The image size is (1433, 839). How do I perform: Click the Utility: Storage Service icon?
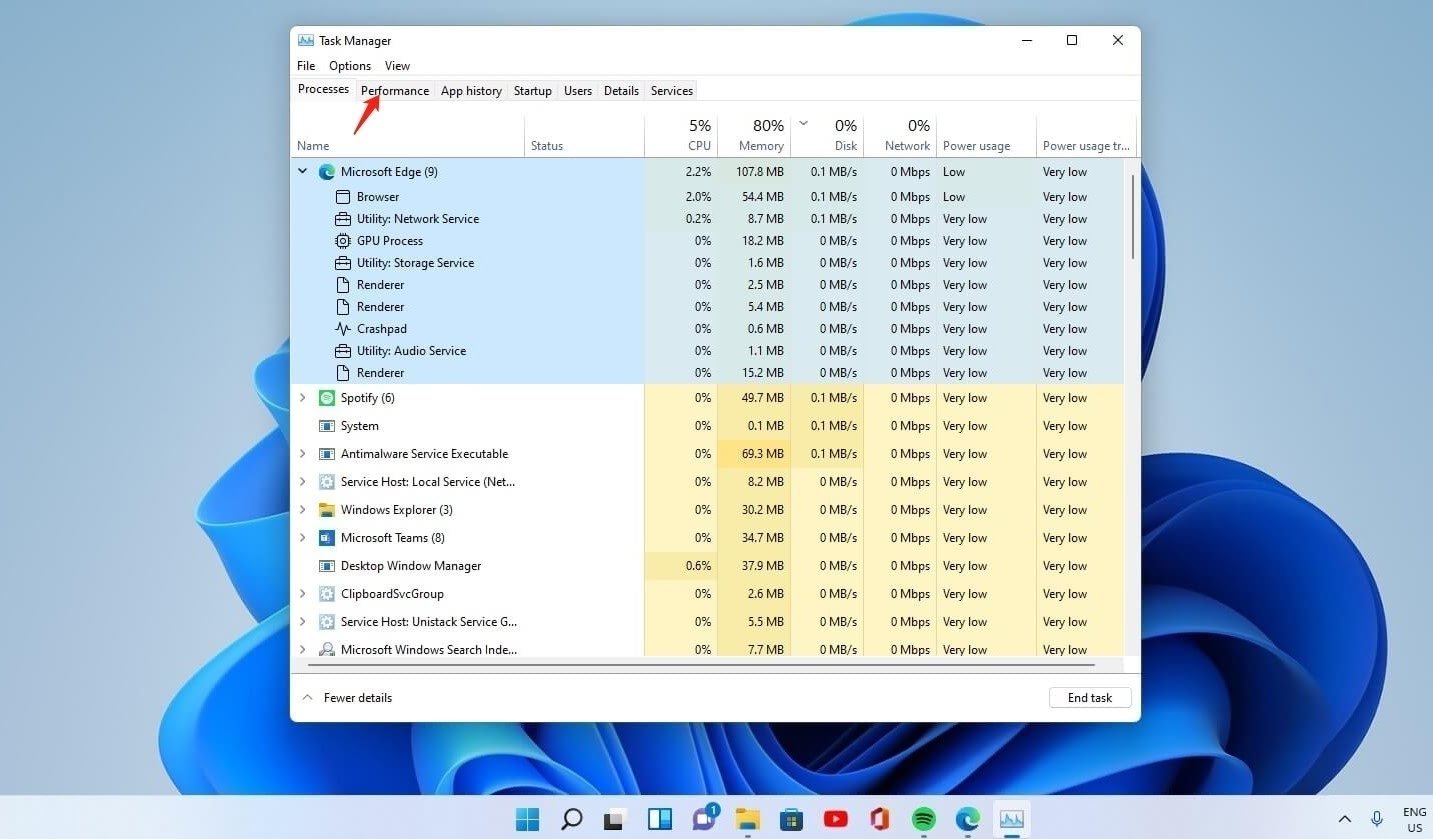pos(342,263)
